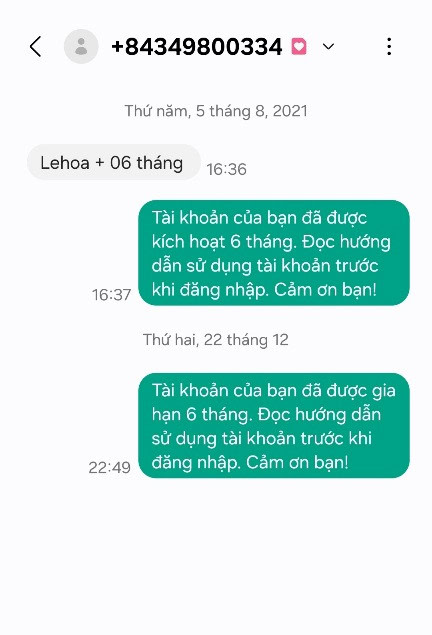Screen dimensions: 432x635
Task: Open the three-dot more options menu
Action: pyautogui.click(x=389, y=47)
